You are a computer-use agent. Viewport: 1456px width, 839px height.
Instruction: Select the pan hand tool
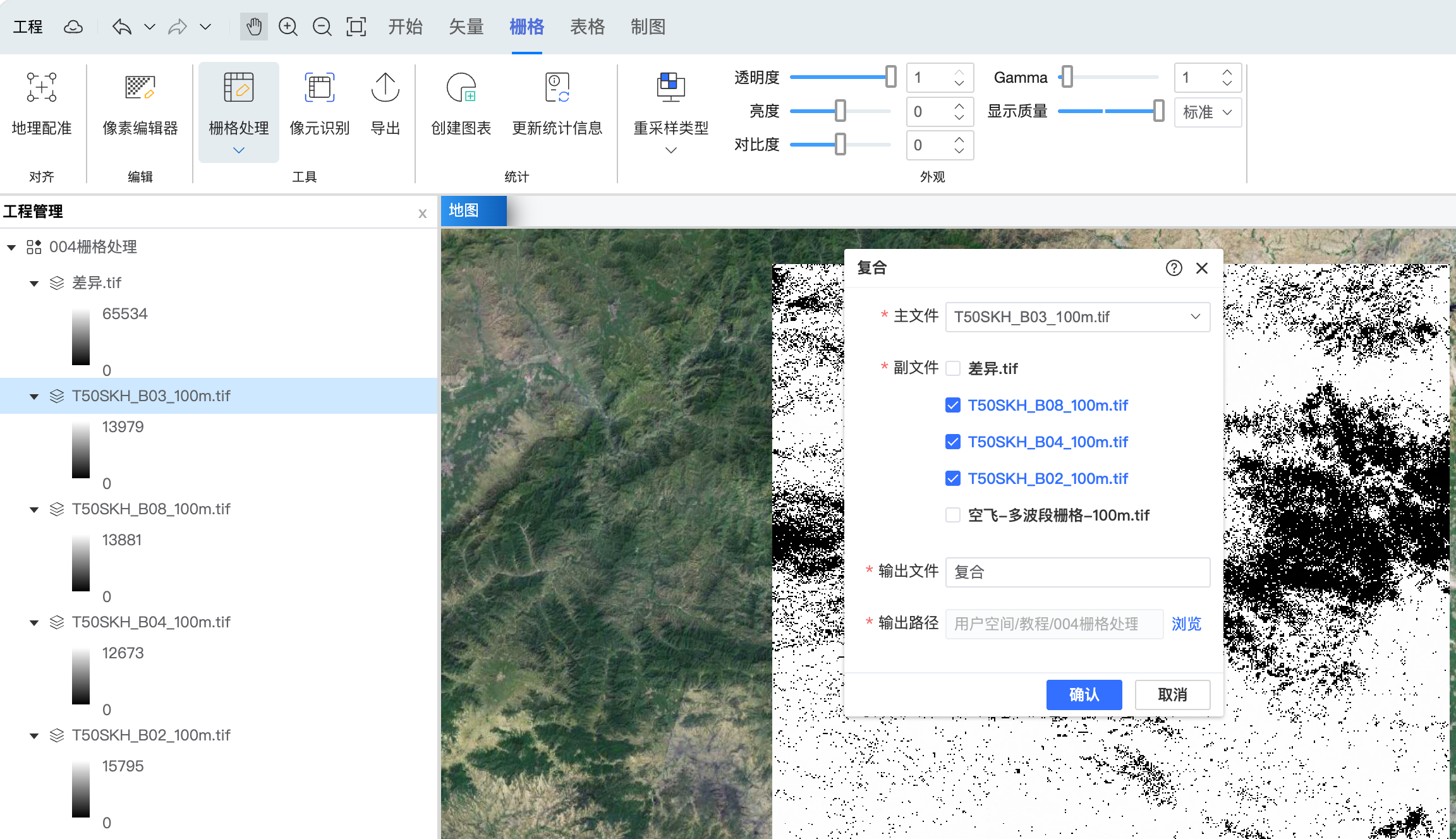point(254,27)
